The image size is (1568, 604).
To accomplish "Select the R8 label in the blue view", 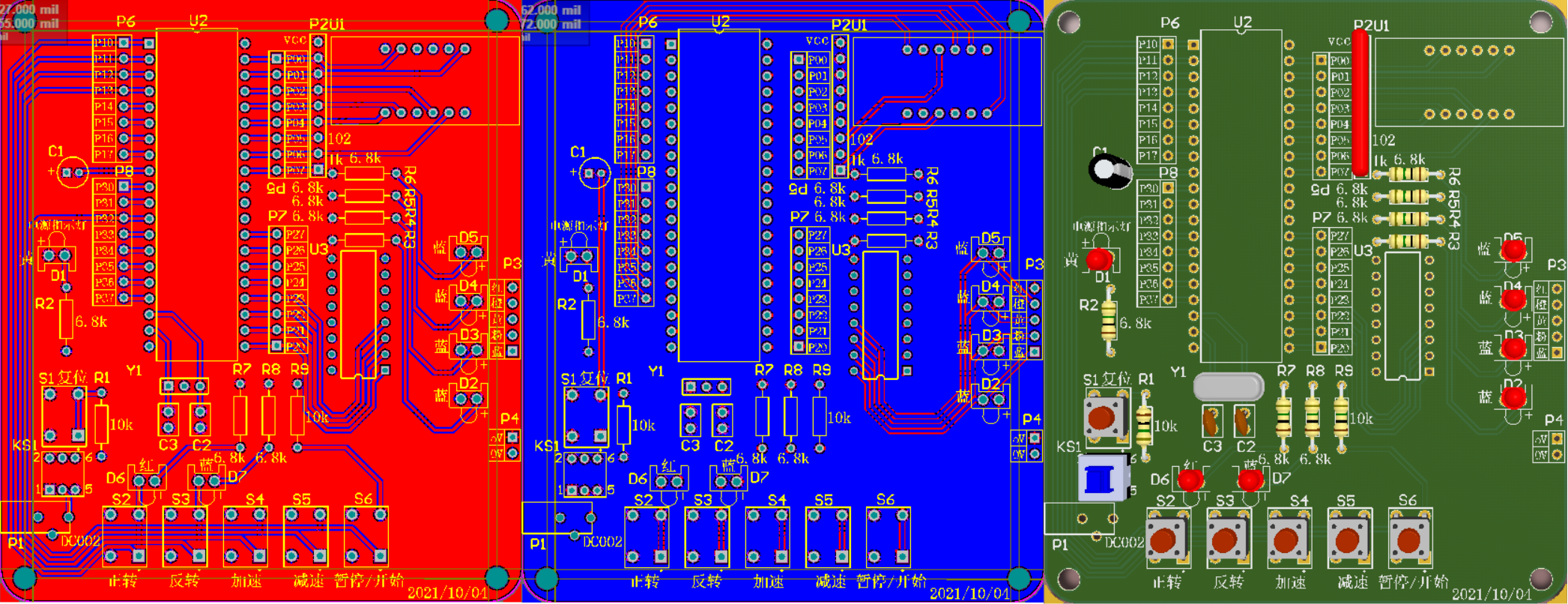I will click(x=793, y=369).
